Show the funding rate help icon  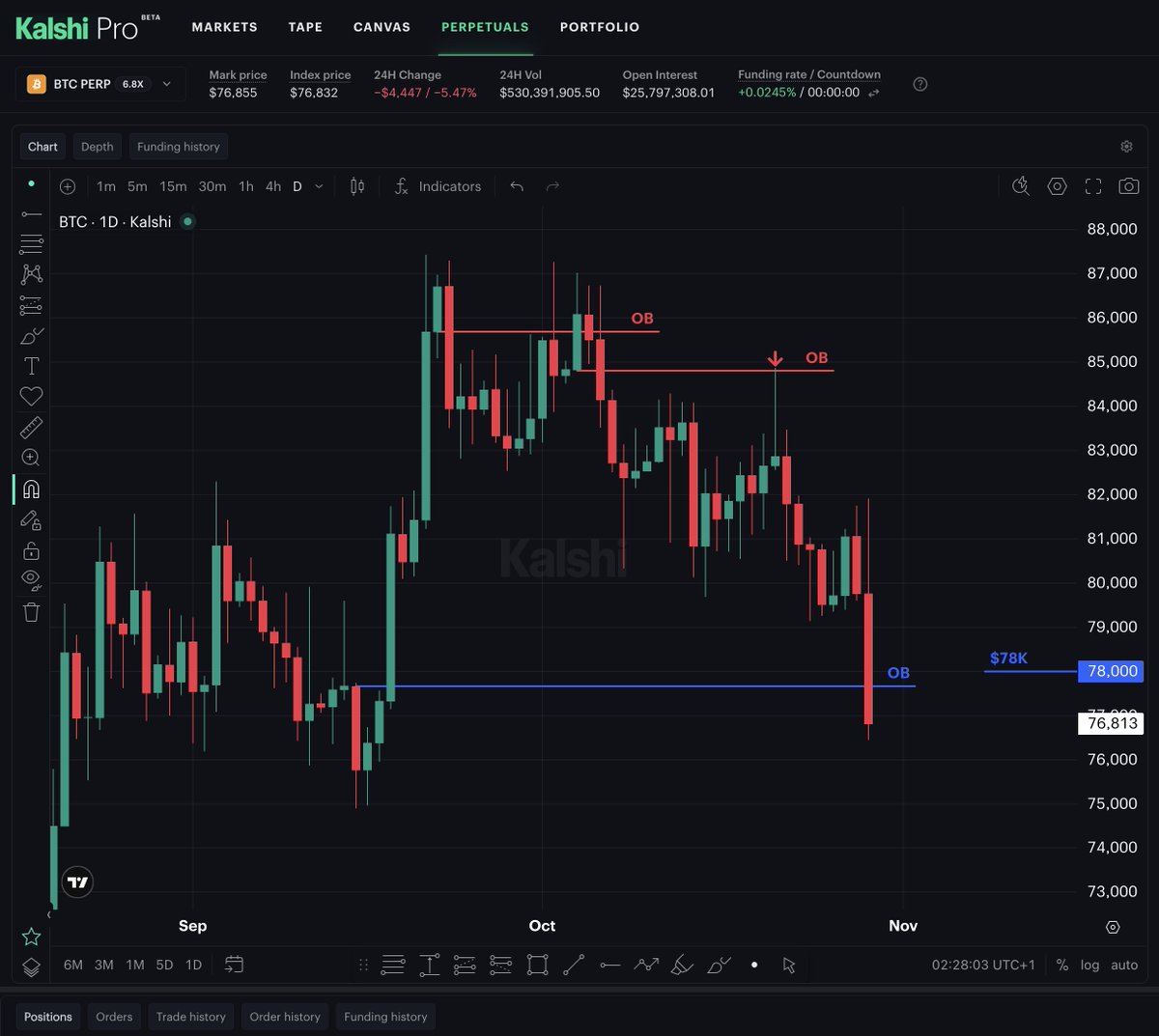(920, 84)
